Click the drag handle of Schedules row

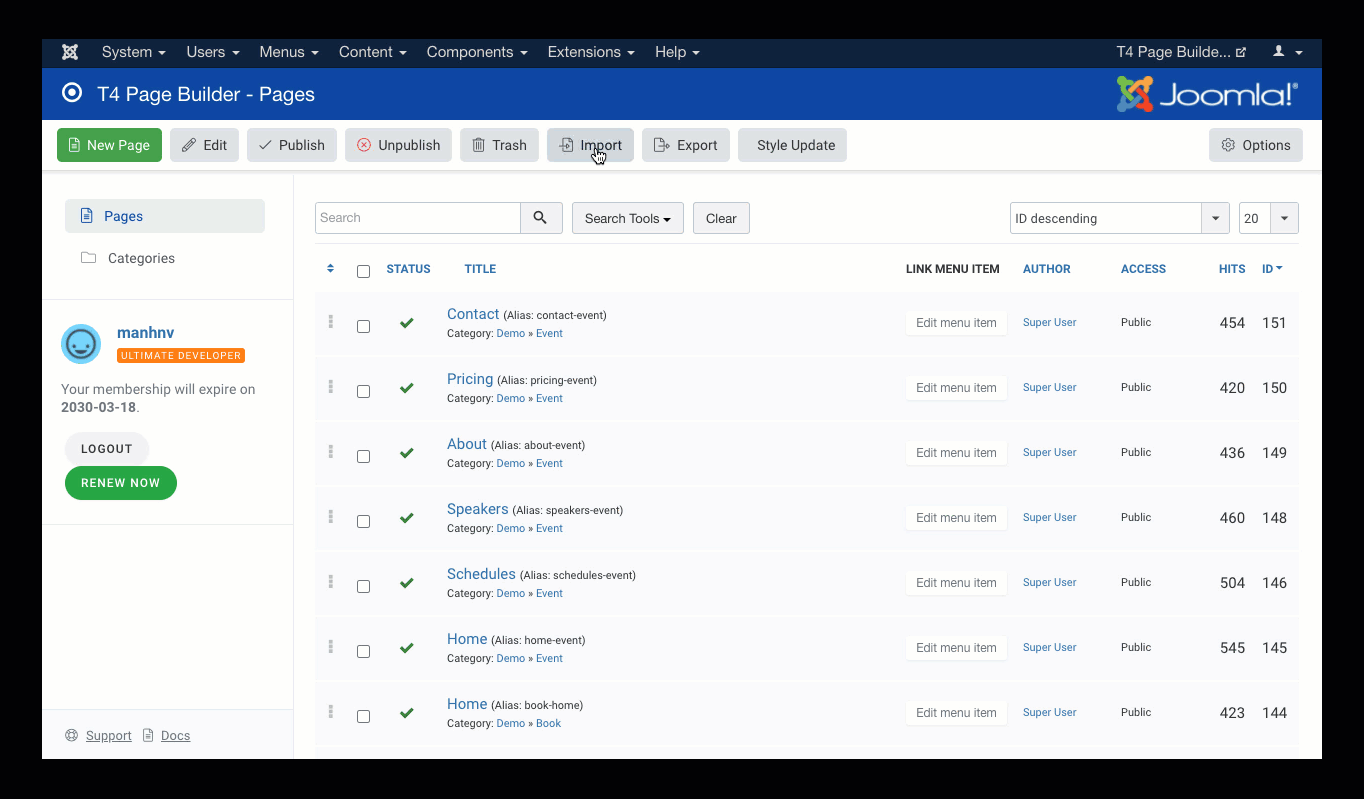330,582
